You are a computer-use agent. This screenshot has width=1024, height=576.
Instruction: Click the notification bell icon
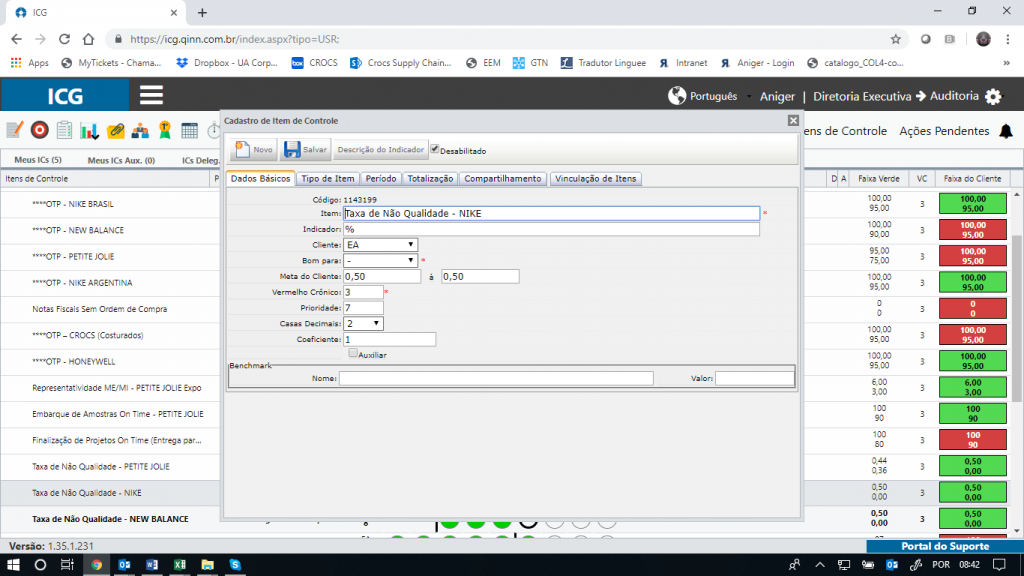tap(1006, 131)
